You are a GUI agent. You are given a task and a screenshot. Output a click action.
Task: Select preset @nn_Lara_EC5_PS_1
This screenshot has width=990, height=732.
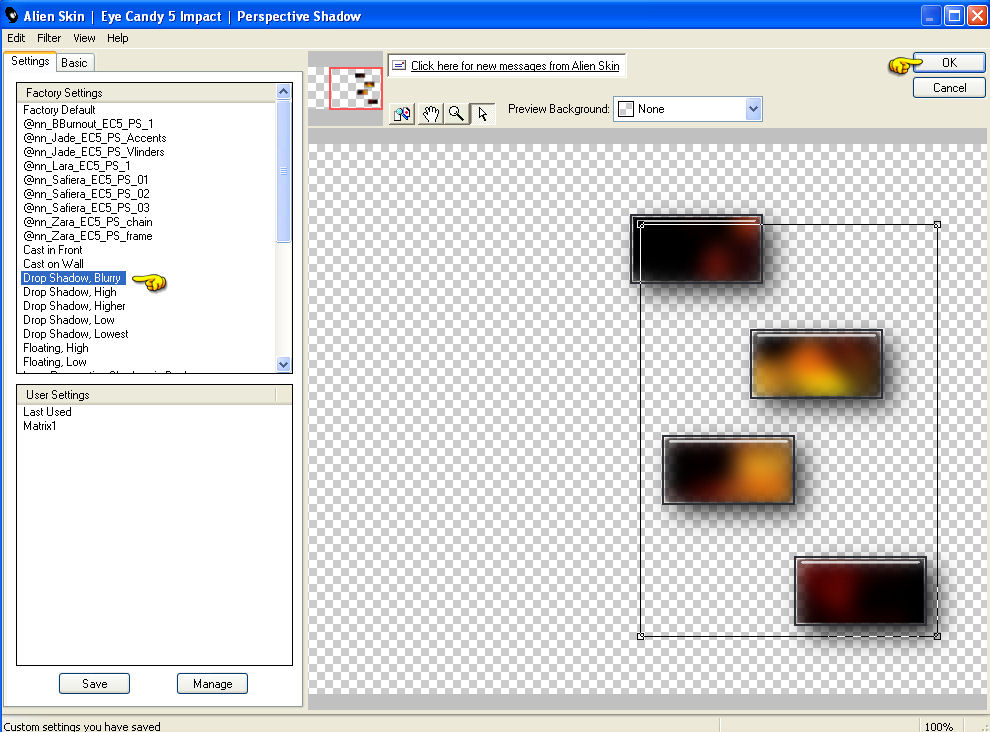pos(77,165)
